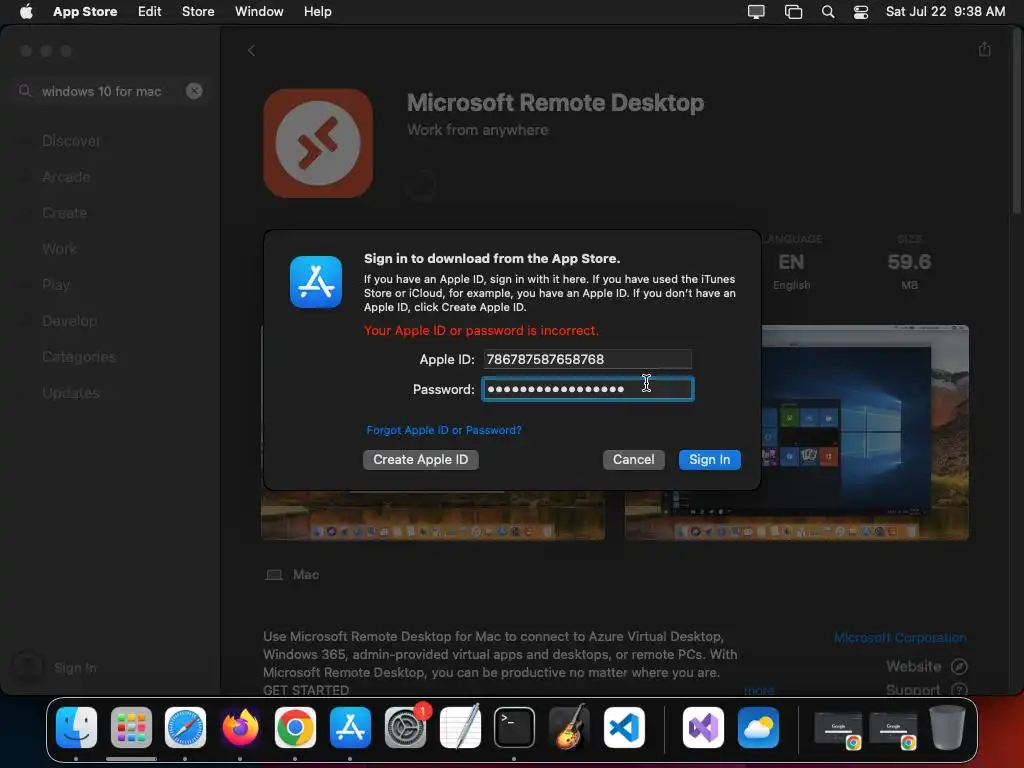Launch Firefox from the Dock
This screenshot has height=768, width=1024.
click(x=240, y=727)
